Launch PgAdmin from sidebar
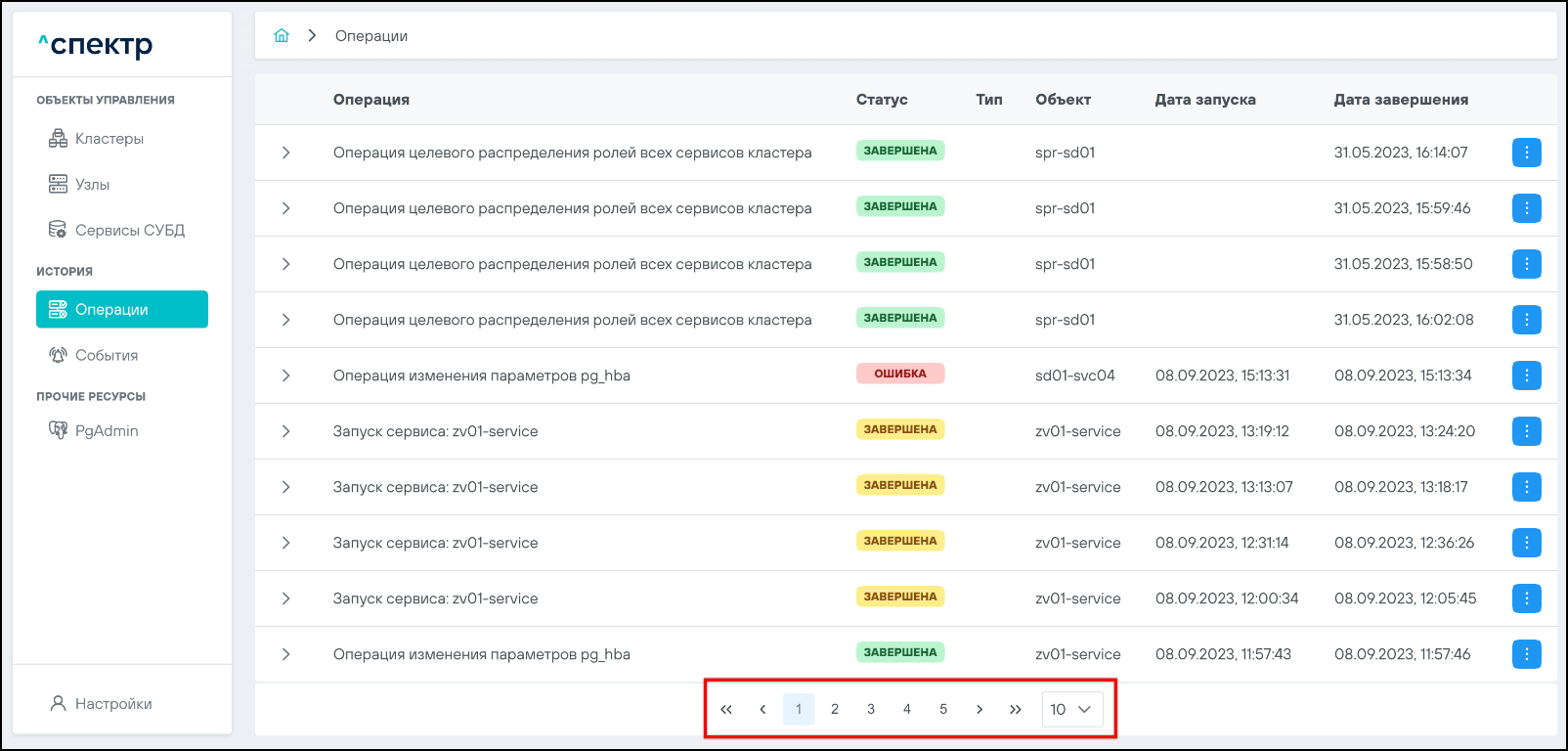Image resolution: width=1568 pixels, height=751 pixels. pyautogui.click(x=106, y=431)
